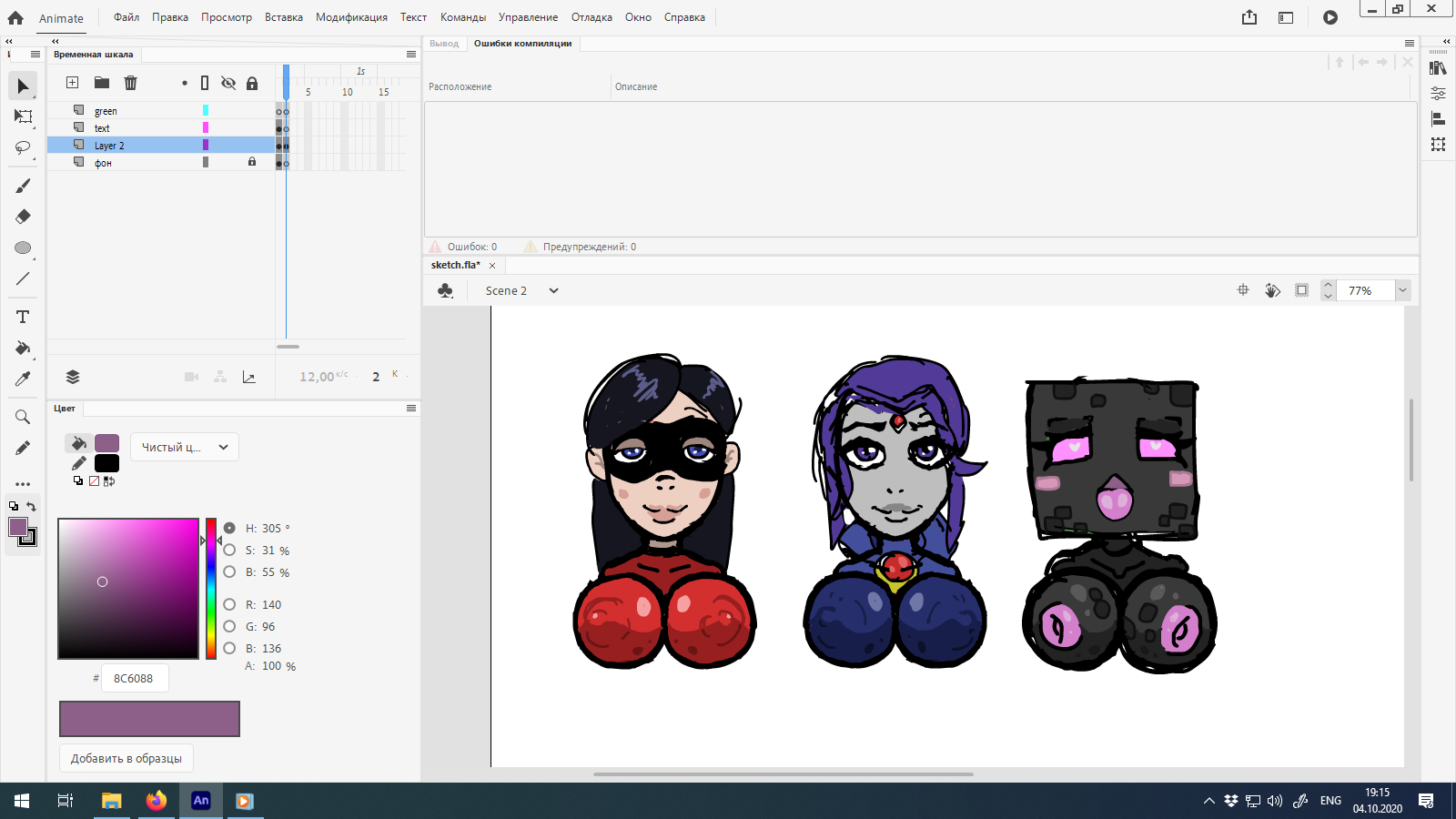Open the Align panel icon
The height and width of the screenshot is (819, 1456).
pyautogui.click(x=1438, y=118)
